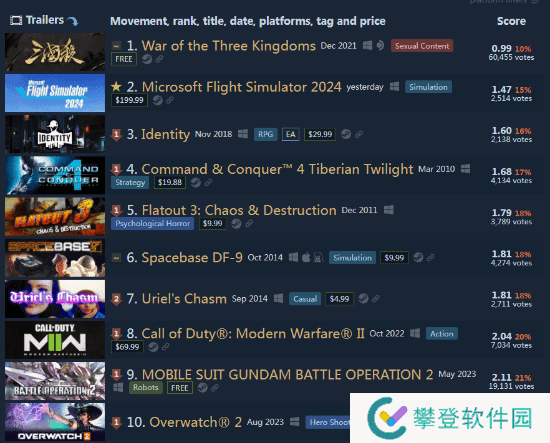Open Uriel's Chasm trailer thumbnail
Viewport: 550px width, 443px height.
pyautogui.click(x=55, y=299)
